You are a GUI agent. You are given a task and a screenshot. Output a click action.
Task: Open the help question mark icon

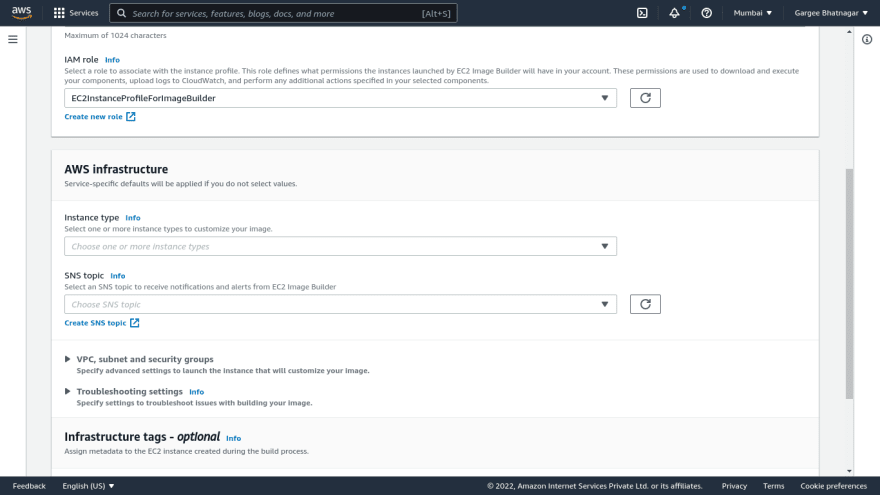pyautogui.click(x=707, y=13)
